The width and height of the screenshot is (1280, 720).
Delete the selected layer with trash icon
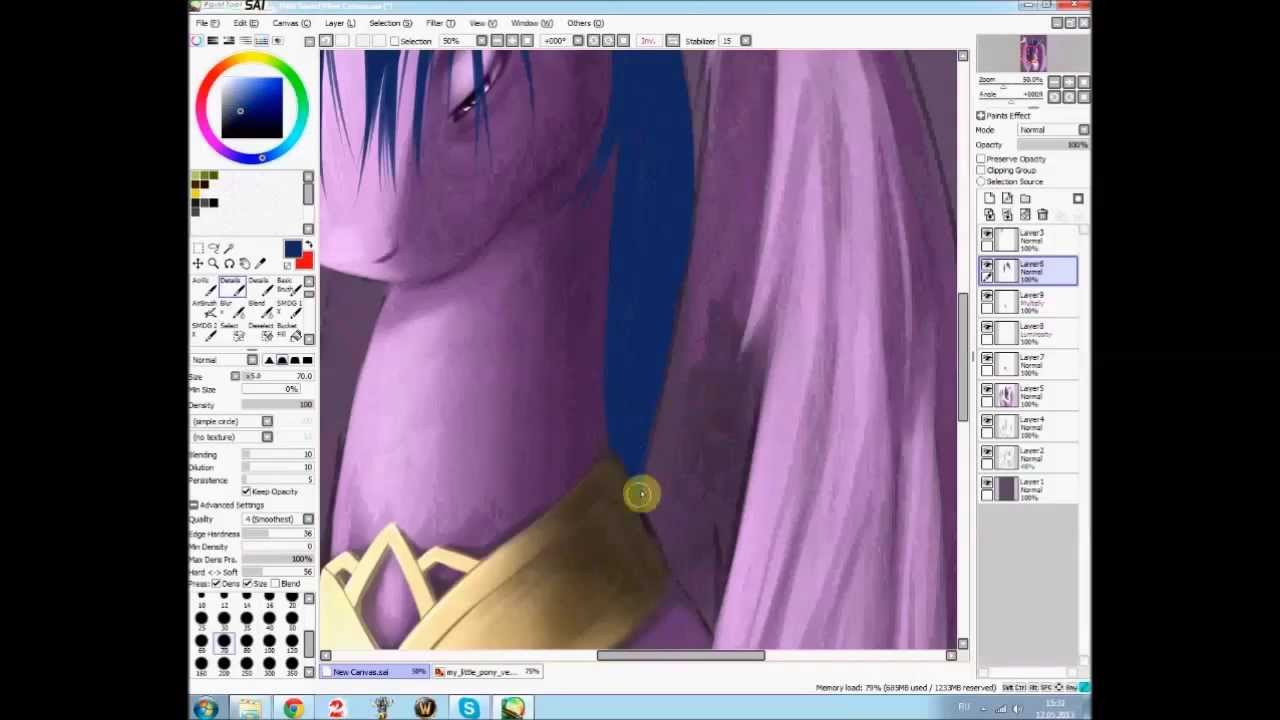(1043, 215)
